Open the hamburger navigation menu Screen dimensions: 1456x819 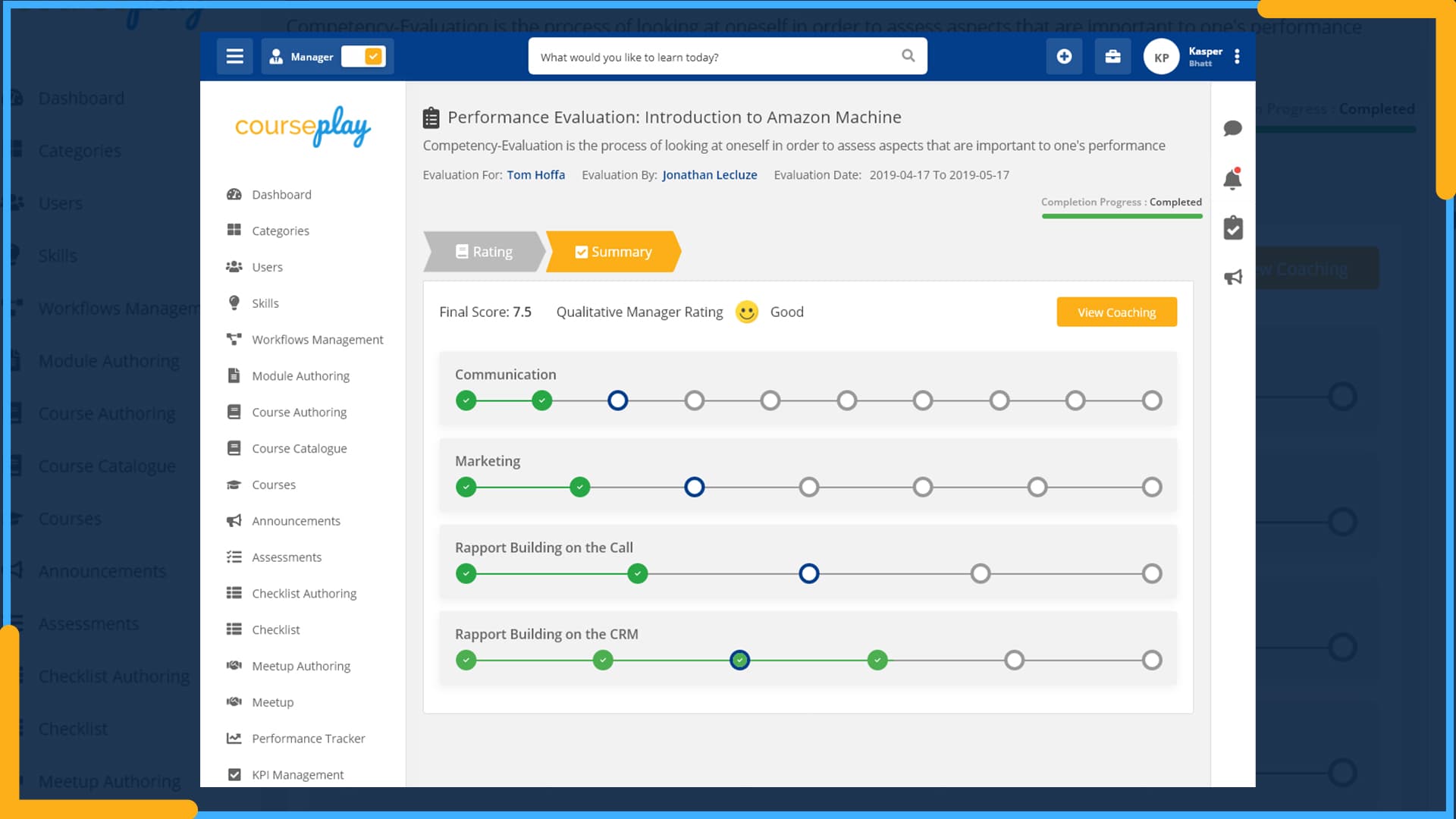(x=234, y=56)
